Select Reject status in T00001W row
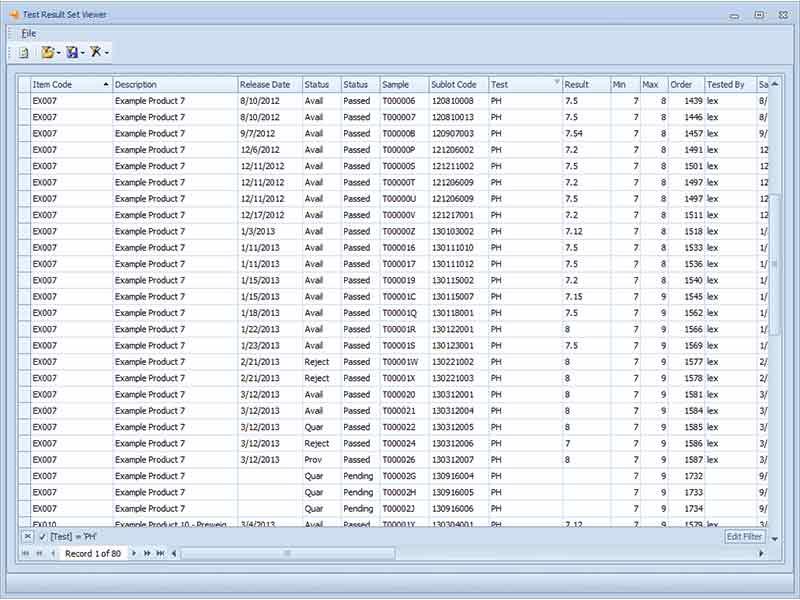Screen dimensions: 800x600 (322, 362)
